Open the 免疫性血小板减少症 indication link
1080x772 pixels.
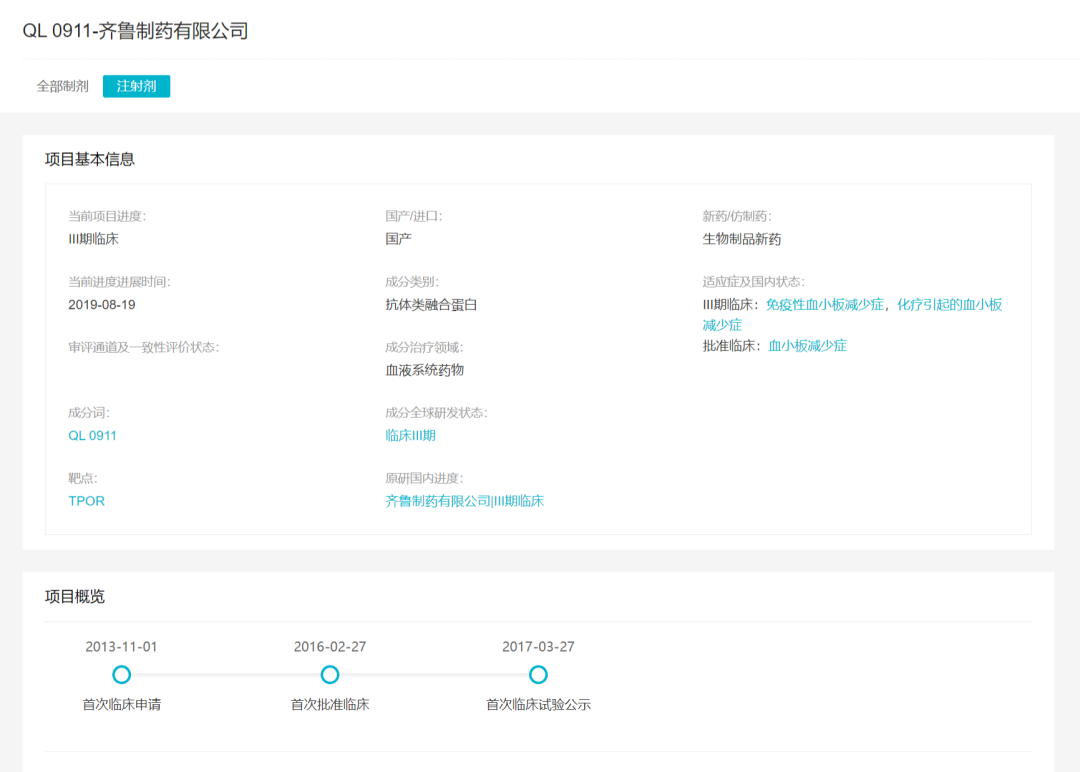[x=824, y=304]
